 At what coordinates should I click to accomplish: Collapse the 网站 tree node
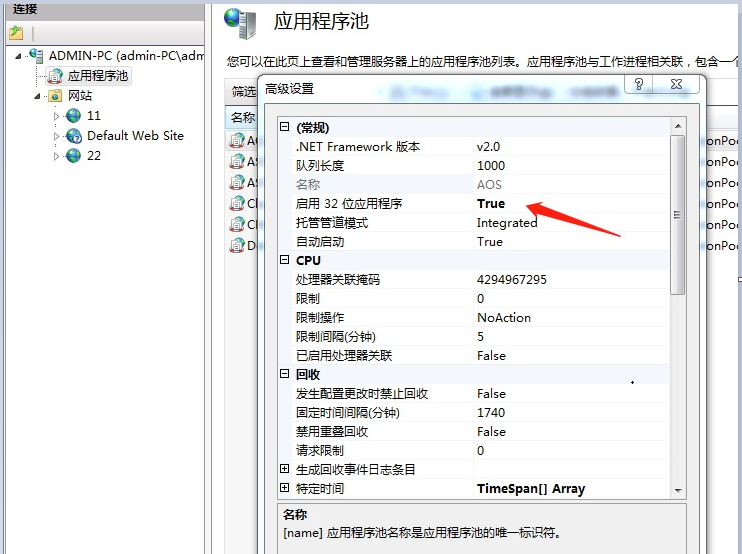(x=37, y=97)
